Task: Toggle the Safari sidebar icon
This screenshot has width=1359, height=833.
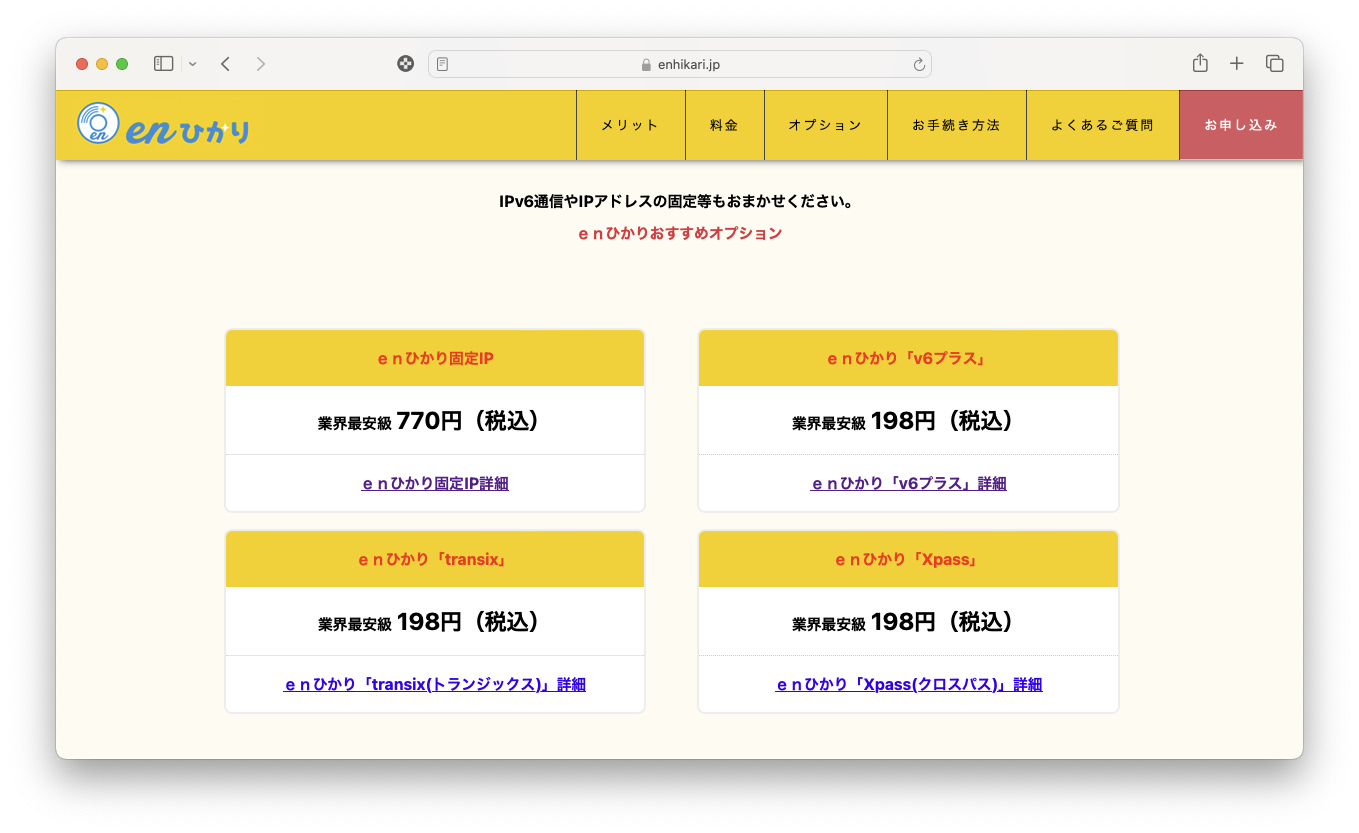Action: click(163, 64)
